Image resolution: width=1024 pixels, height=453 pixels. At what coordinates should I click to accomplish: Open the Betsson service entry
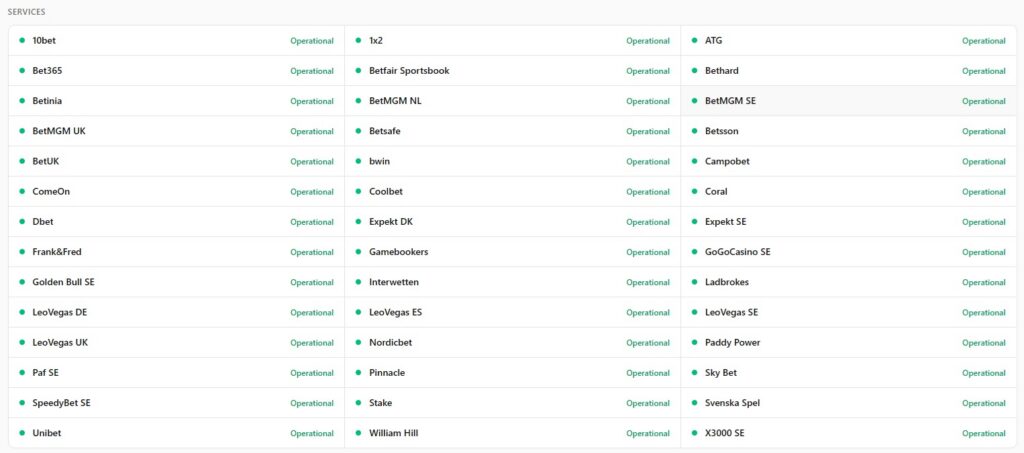[x=849, y=131]
